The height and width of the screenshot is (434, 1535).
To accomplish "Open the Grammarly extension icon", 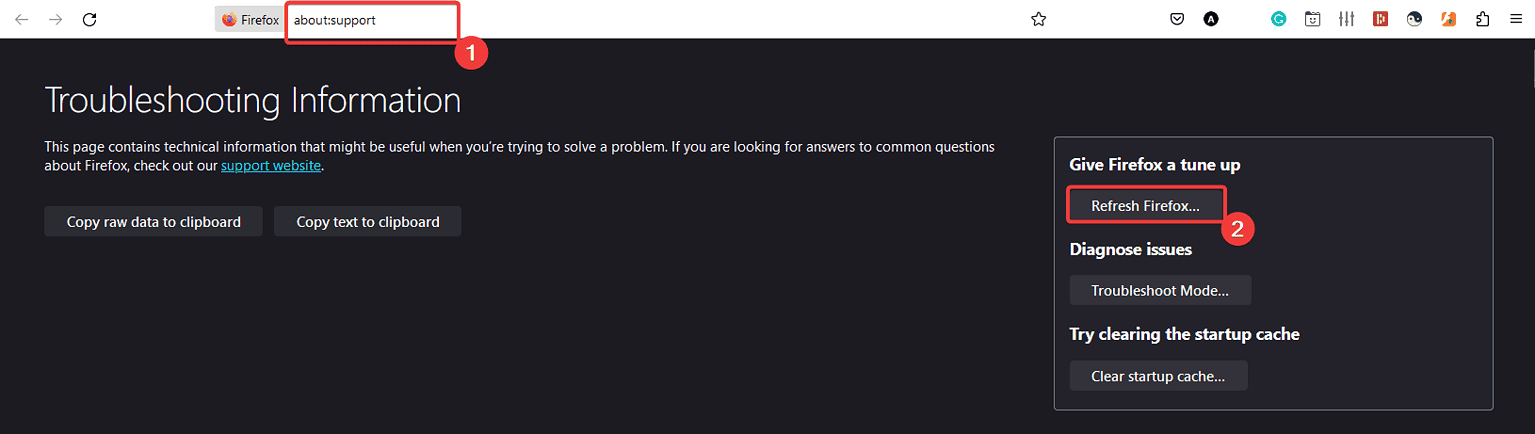I will coord(1278,19).
